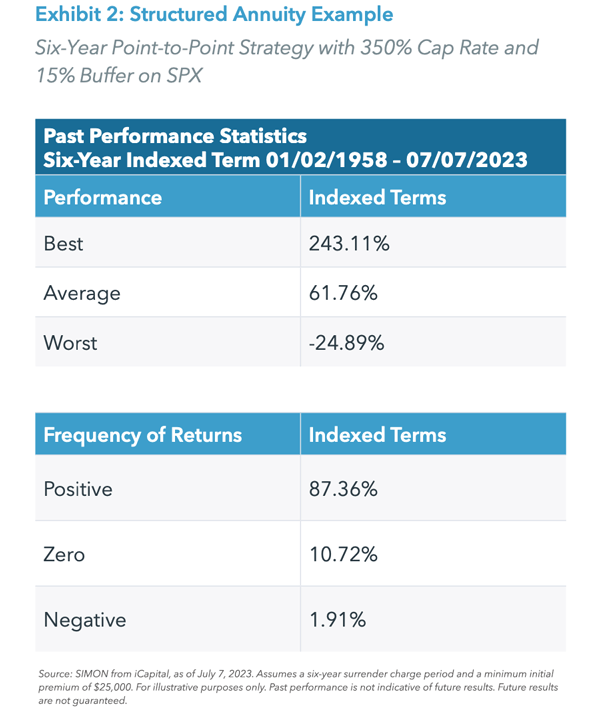The width and height of the screenshot is (600, 713).
Task: Select the Negative row label
Action: point(85,620)
